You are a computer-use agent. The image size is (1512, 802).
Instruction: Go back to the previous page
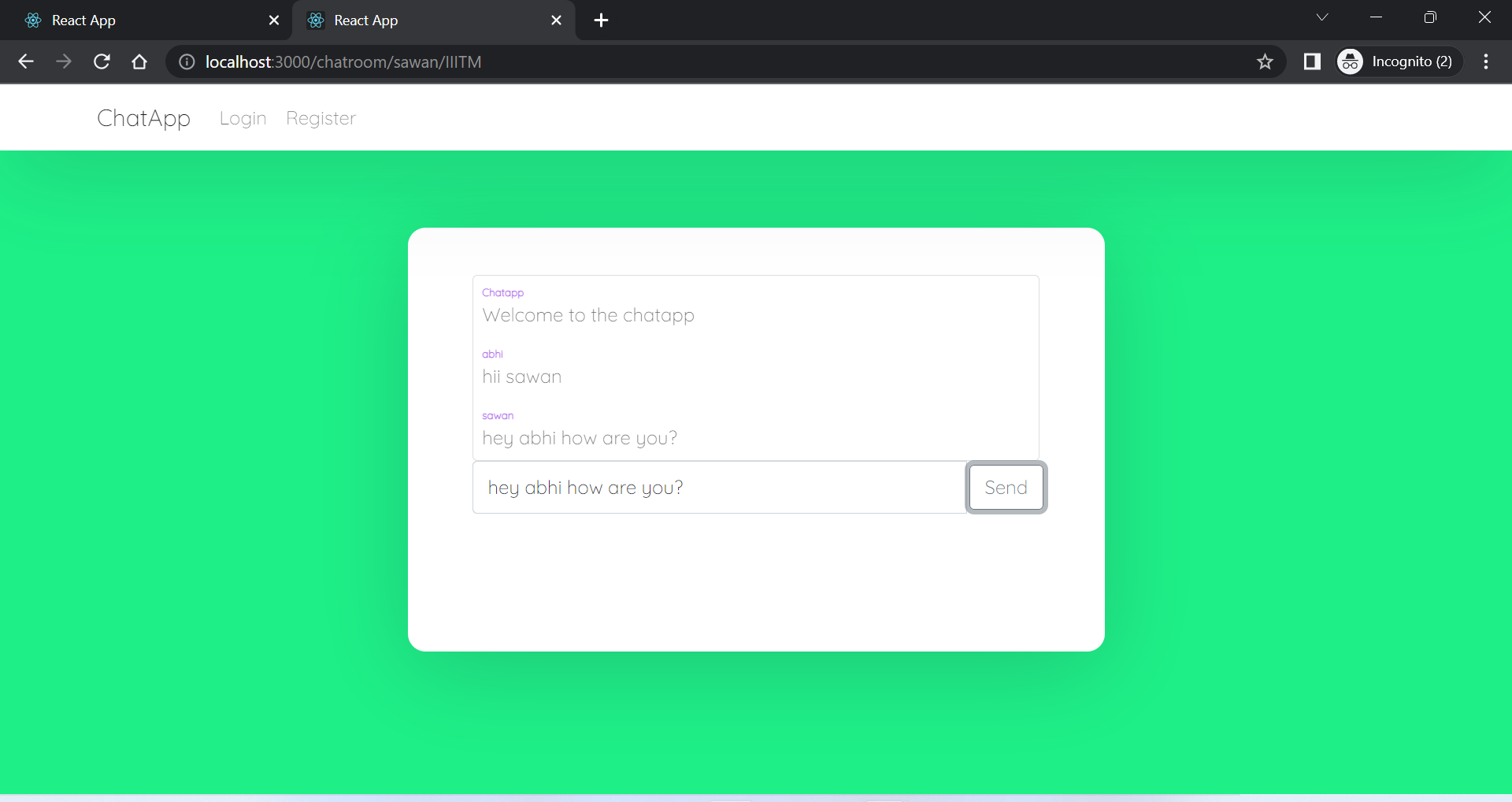click(25, 61)
